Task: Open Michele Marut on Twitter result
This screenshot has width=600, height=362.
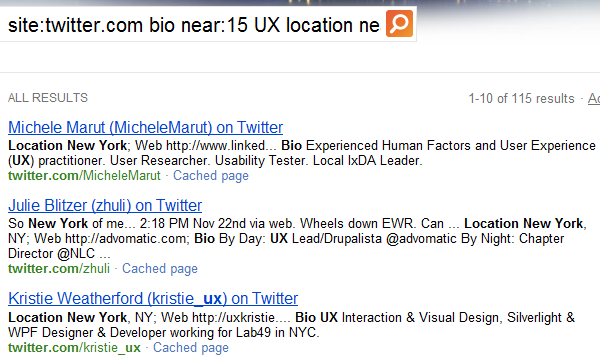Action: coord(145,127)
